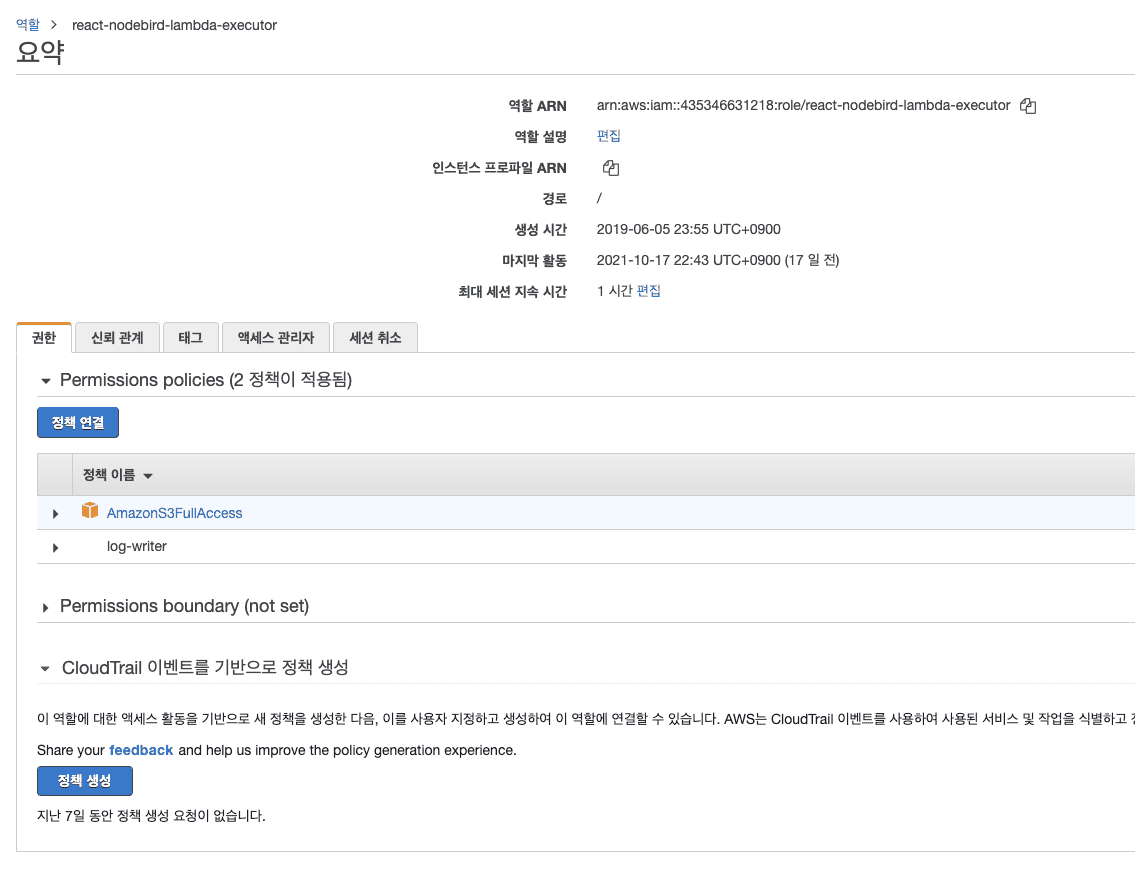This screenshot has height=871, width=1135.
Task: Edit the maximum session duration
Action: [x=649, y=291]
